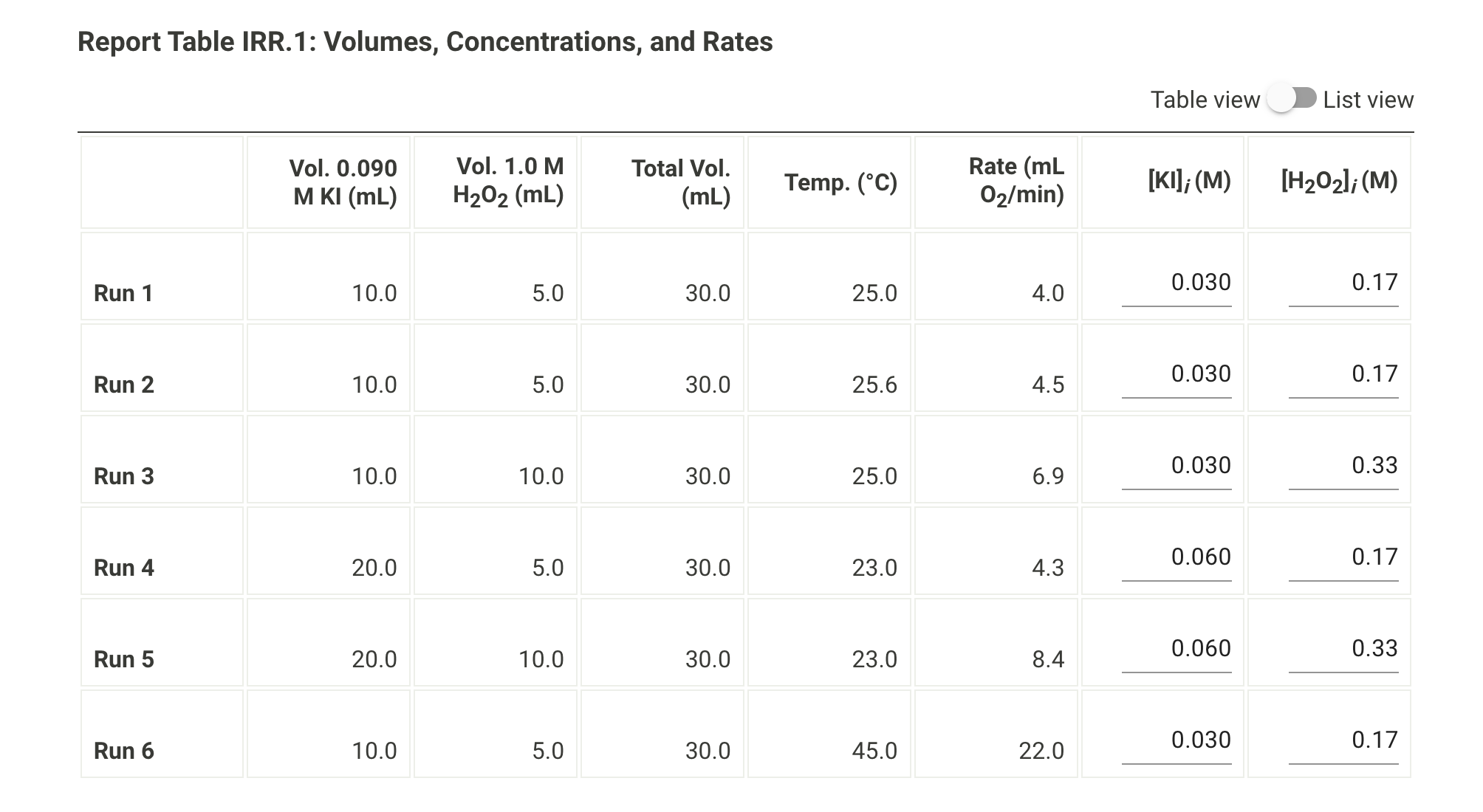The height and width of the screenshot is (812, 1483).
Task: Select the Run 1 row label
Action: click(x=122, y=293)
